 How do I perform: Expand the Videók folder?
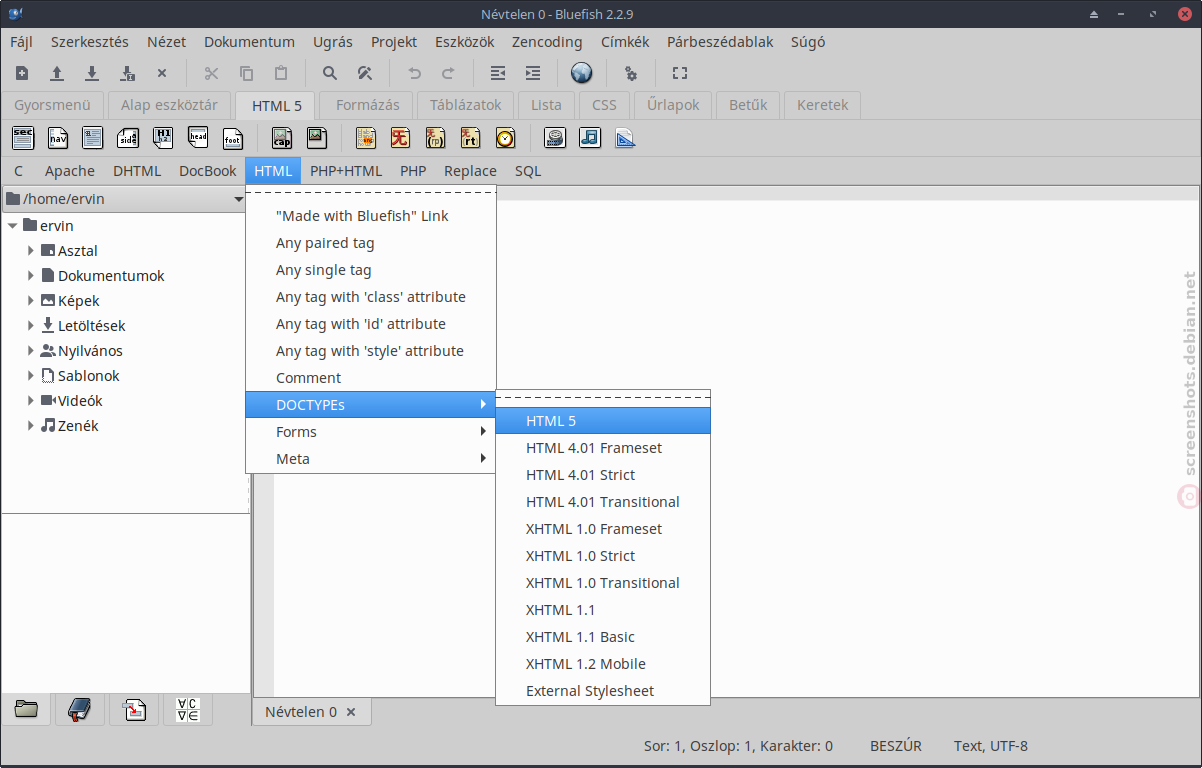(31, 401)
